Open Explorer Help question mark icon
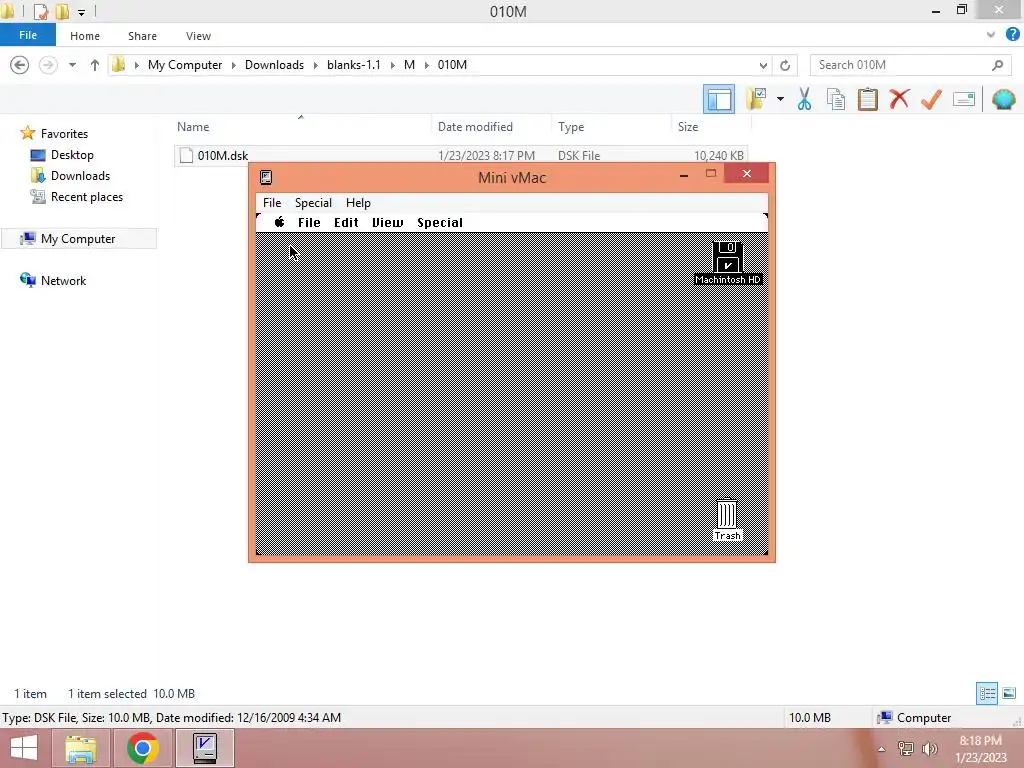Screen dimensions: 1024x768 1012,35
